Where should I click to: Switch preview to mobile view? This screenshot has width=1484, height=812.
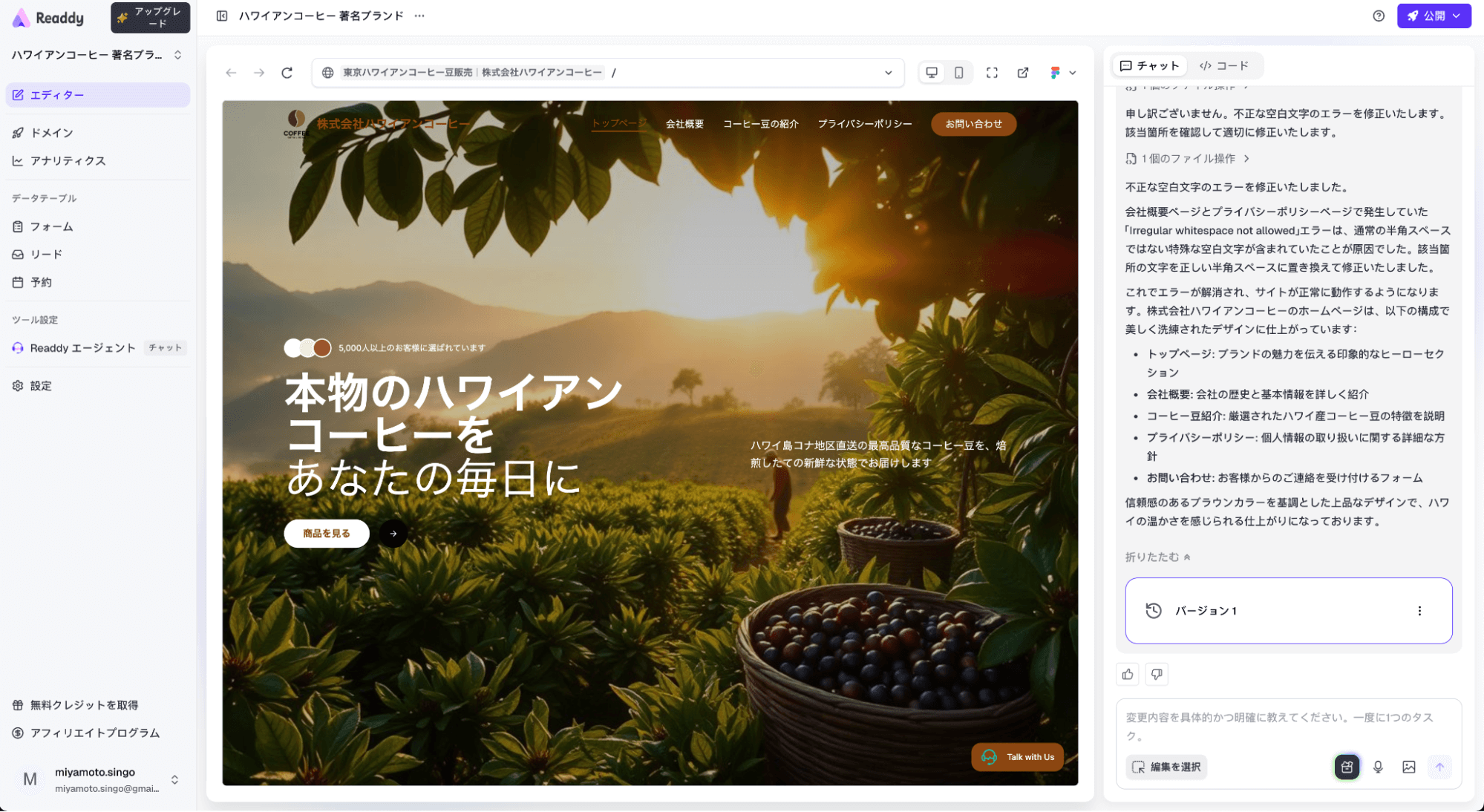click(959, 72)
